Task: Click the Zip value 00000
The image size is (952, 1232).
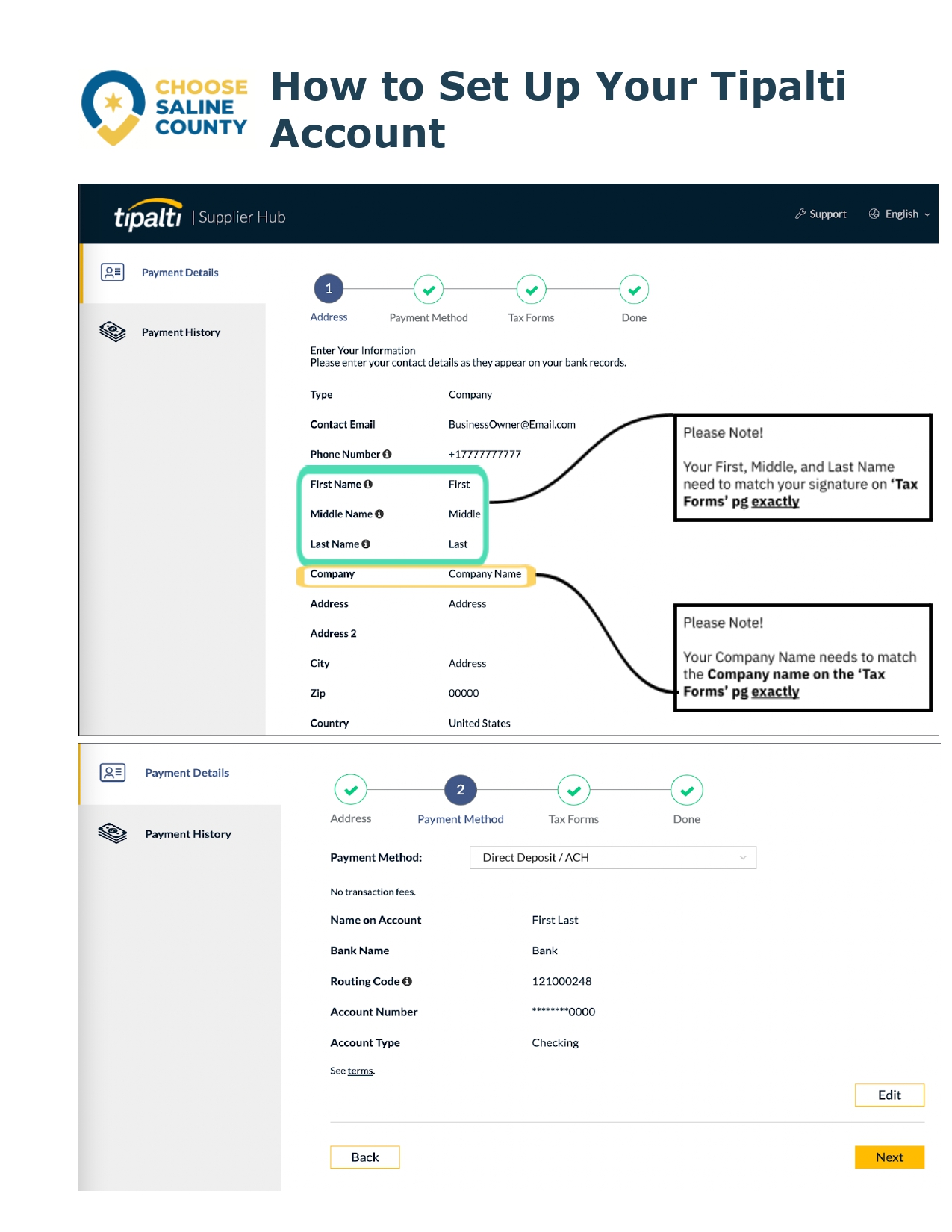Action: tap(464, 693)
